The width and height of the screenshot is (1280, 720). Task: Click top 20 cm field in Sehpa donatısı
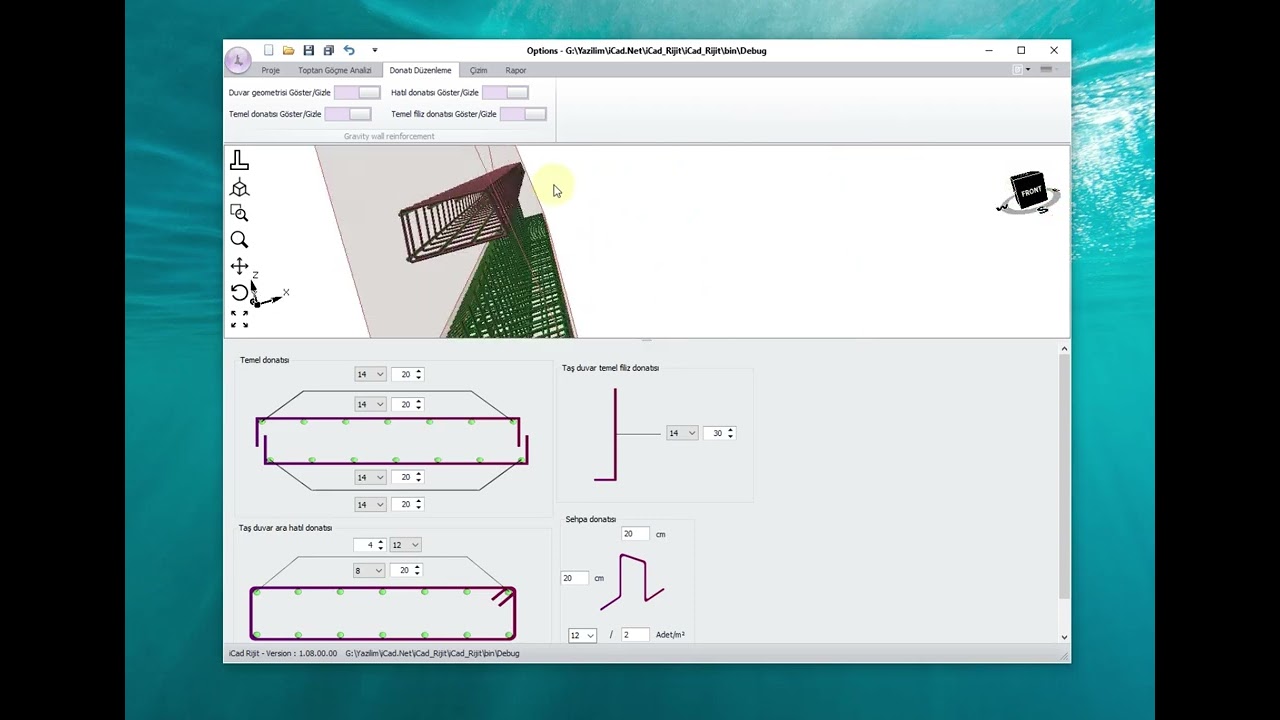[x=636, y=534]
